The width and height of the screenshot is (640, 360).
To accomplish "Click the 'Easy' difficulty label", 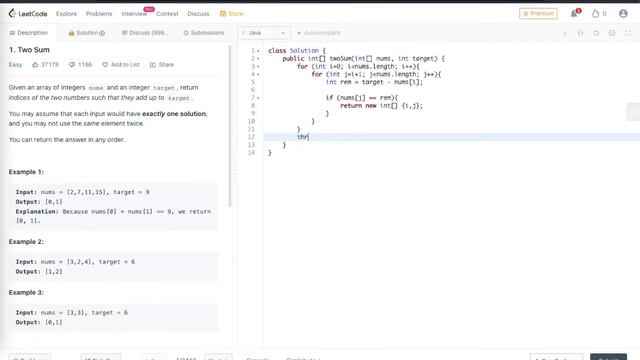I will click(16, 64).
